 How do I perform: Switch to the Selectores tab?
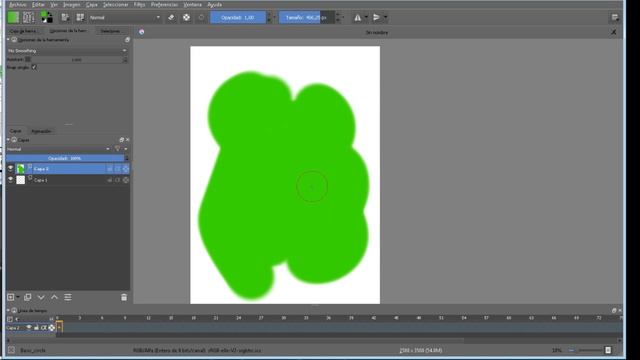coord(110,31)
